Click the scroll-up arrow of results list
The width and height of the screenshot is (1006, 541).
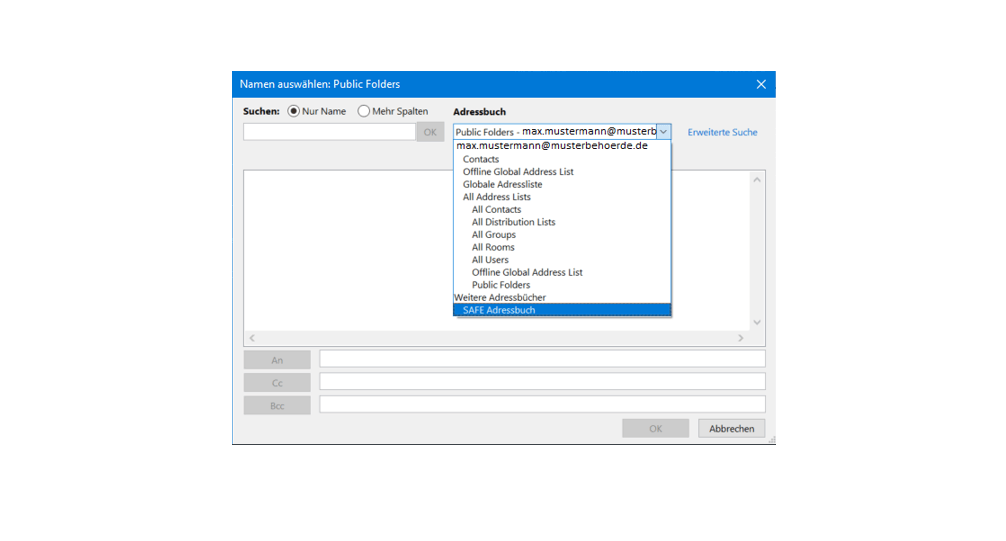click(757, 180)
